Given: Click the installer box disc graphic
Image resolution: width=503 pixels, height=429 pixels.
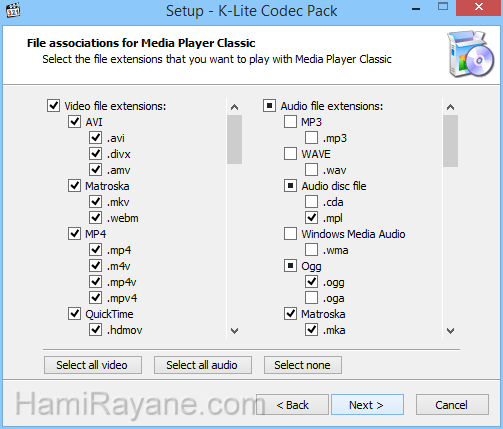Looking at the screenshot, I should point(470,54).
